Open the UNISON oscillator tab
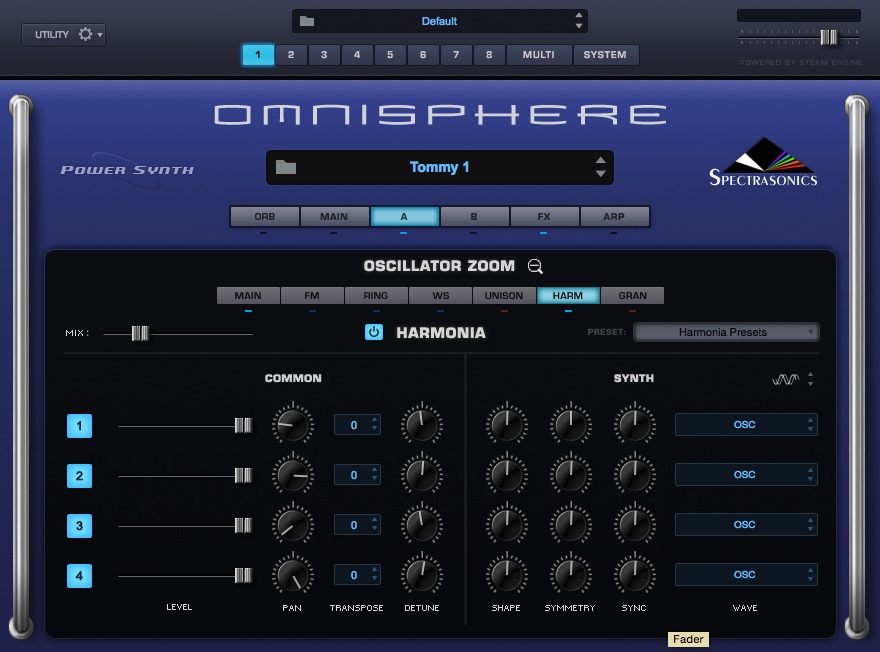Image resolution: width=880 pixels, height=652 pixels. click(504, 296)
